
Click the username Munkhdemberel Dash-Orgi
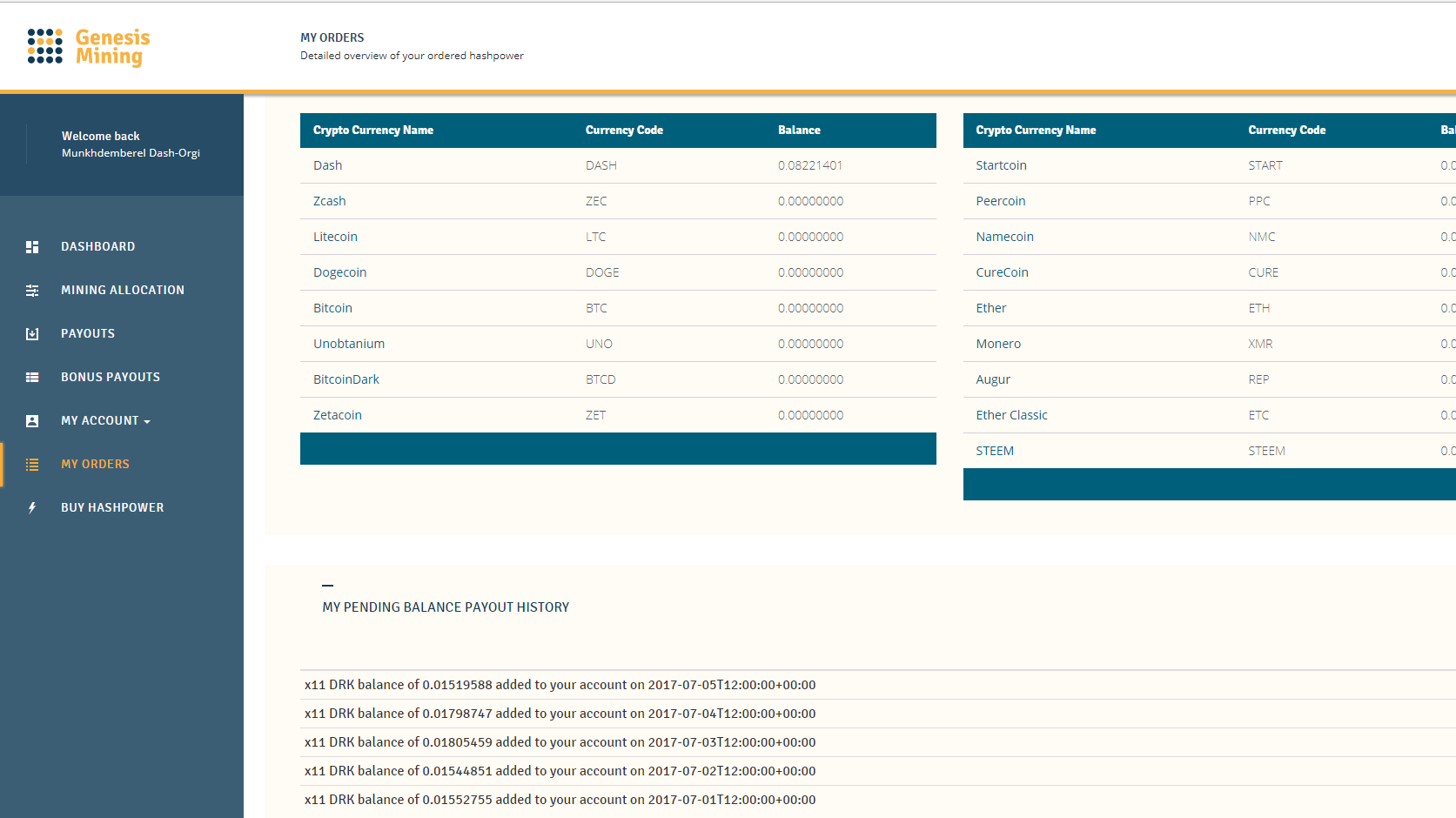(x=131, y=153)
